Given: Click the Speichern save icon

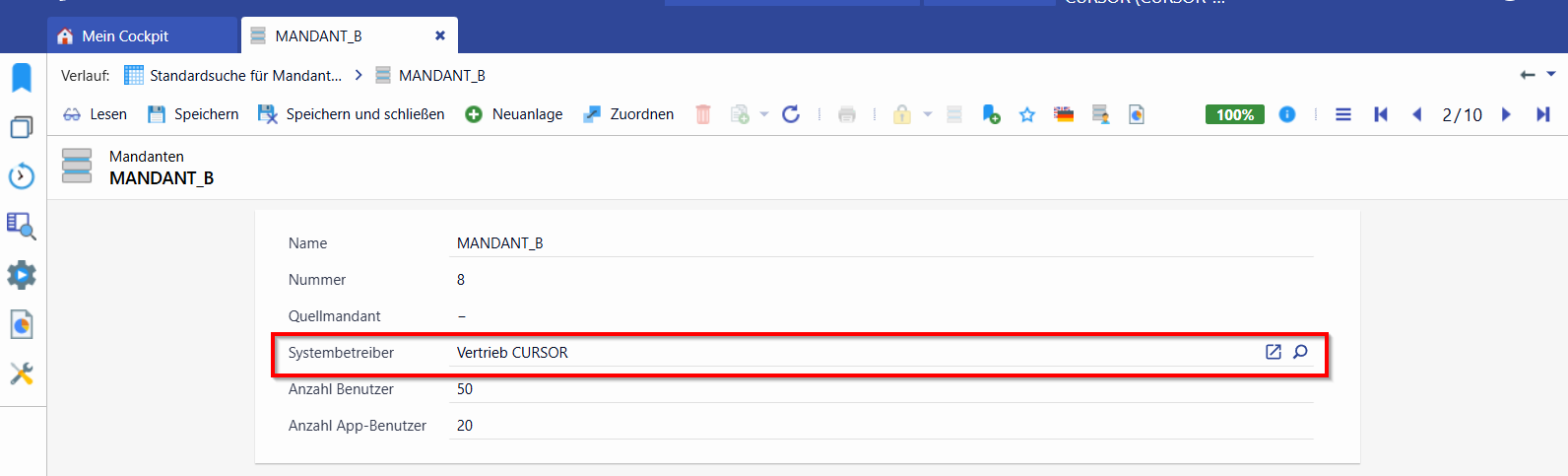Looking at the screenshot, I should [x=156, y=114].
